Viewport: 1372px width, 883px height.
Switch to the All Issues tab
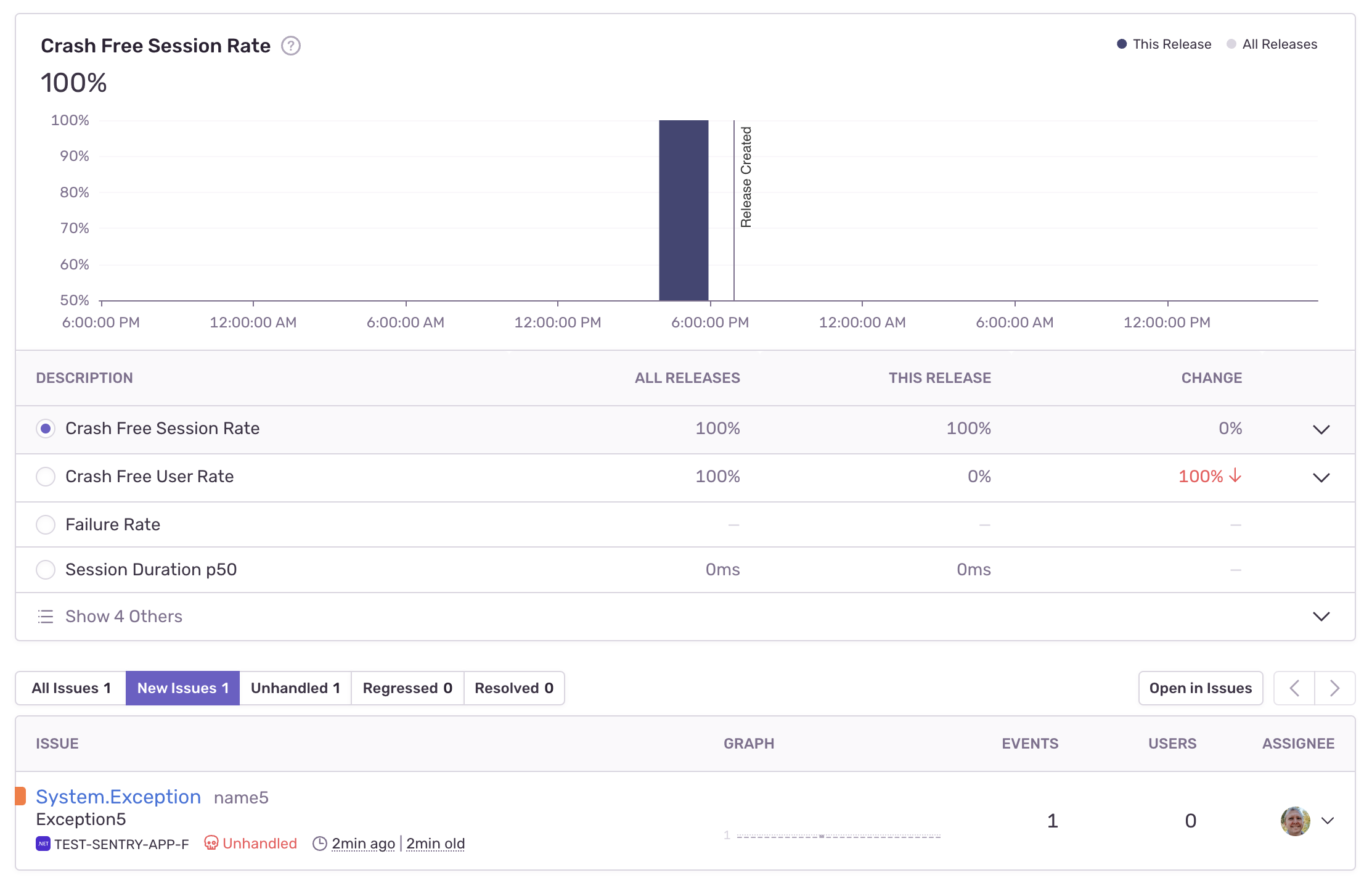pyautogui.click(x=71, y=688)
